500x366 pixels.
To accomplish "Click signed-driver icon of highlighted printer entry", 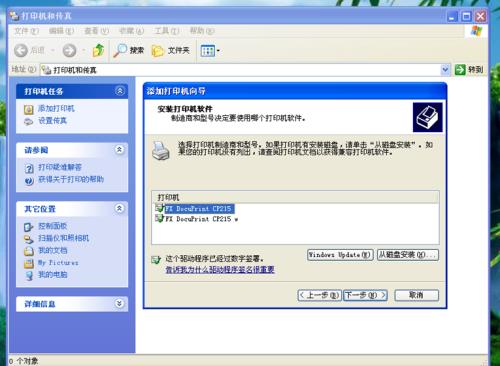I will 159,208.
